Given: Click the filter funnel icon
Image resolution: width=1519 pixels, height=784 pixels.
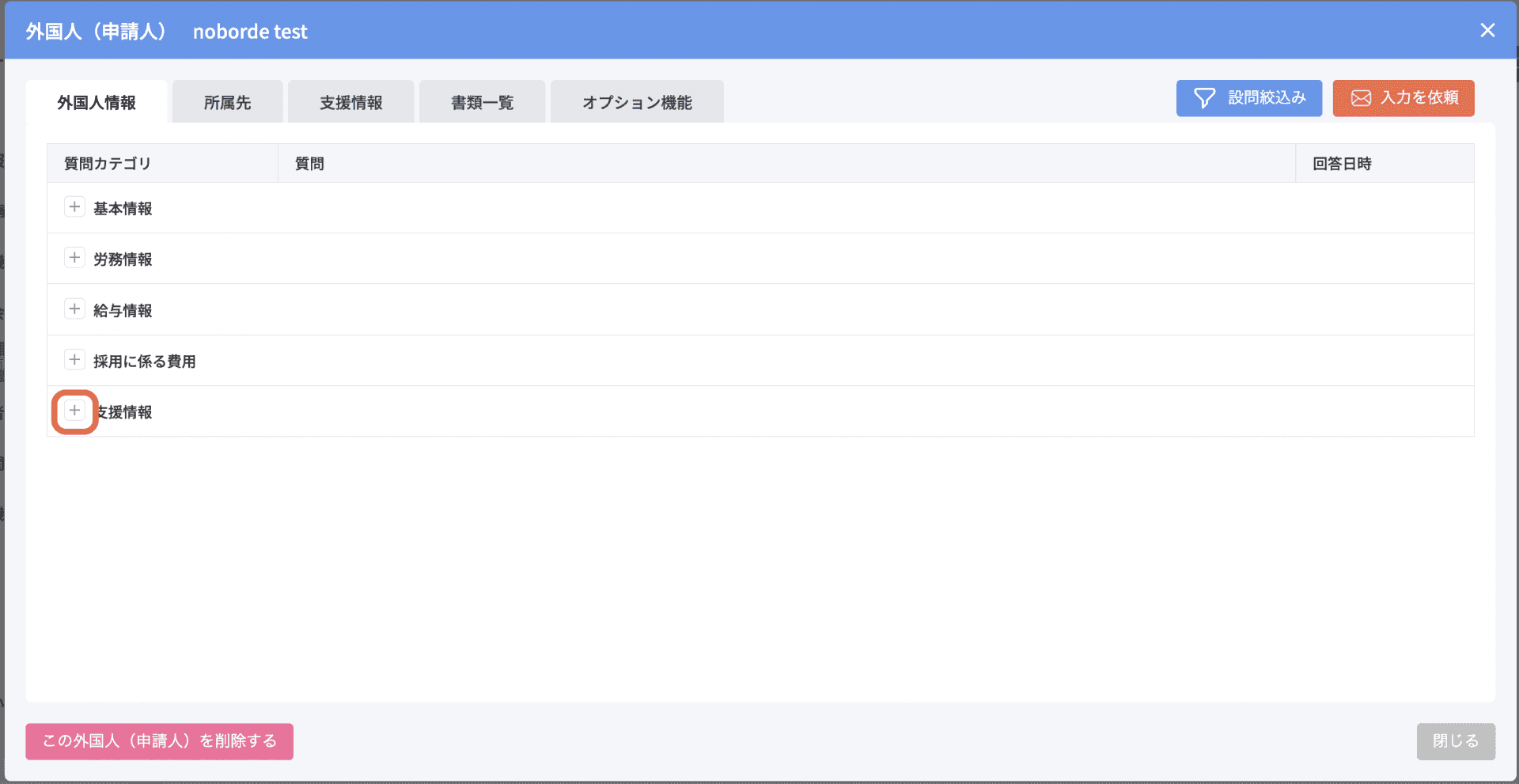Looking at the screenshot, I should (x=1204, y=98).
